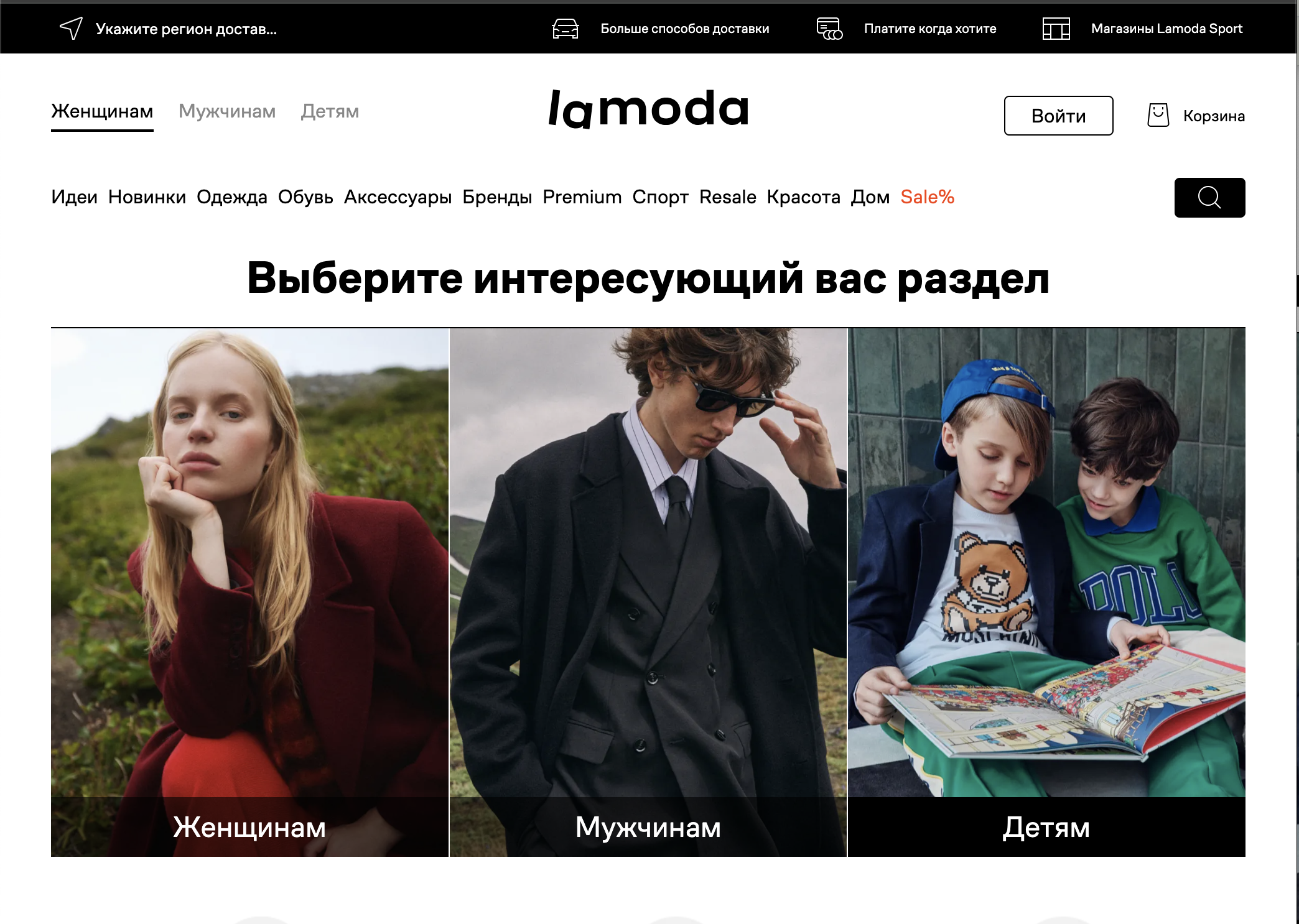Choose the Женщинам photo section tile
Screen dimensions: 1299x924
pos(249,592)
